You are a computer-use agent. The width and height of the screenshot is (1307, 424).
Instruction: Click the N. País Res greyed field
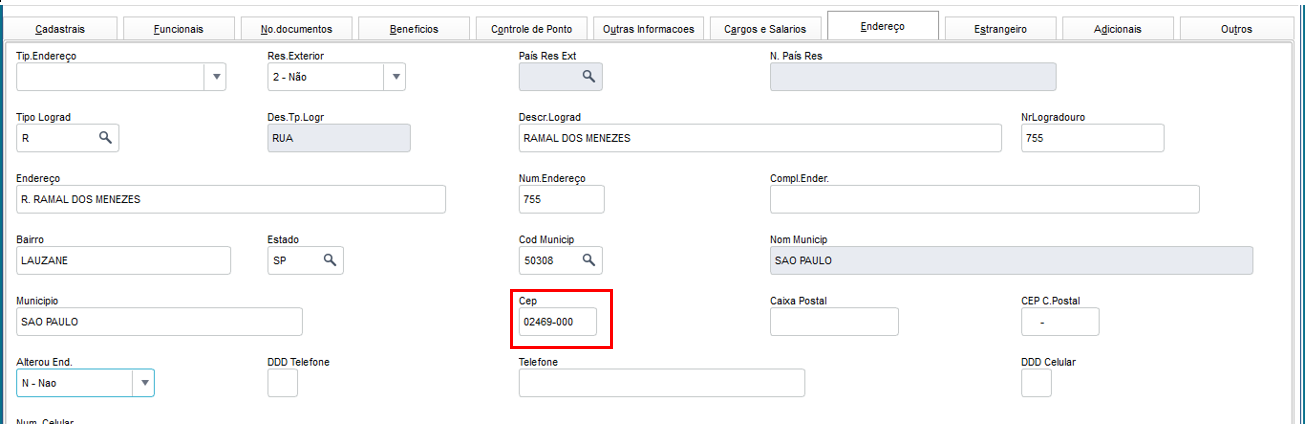[x=913, y=77]
